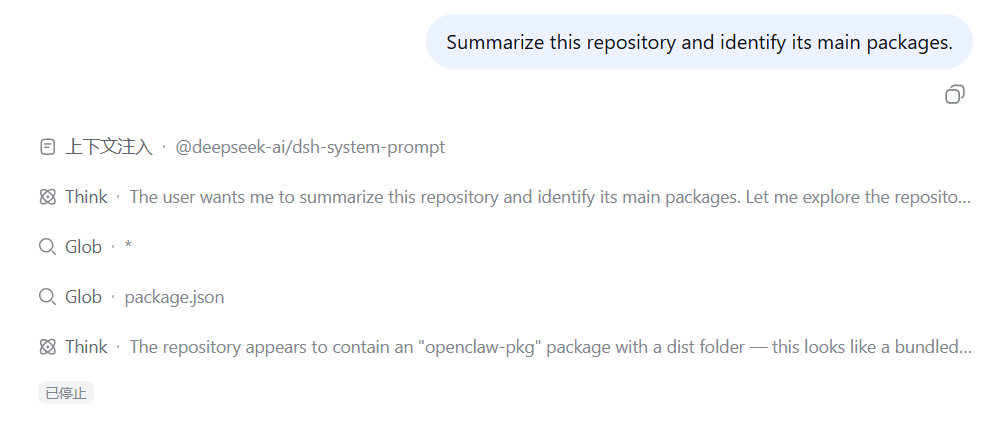Click the second Think label
This screenshot has height=423, width=997.
[86, 347]
